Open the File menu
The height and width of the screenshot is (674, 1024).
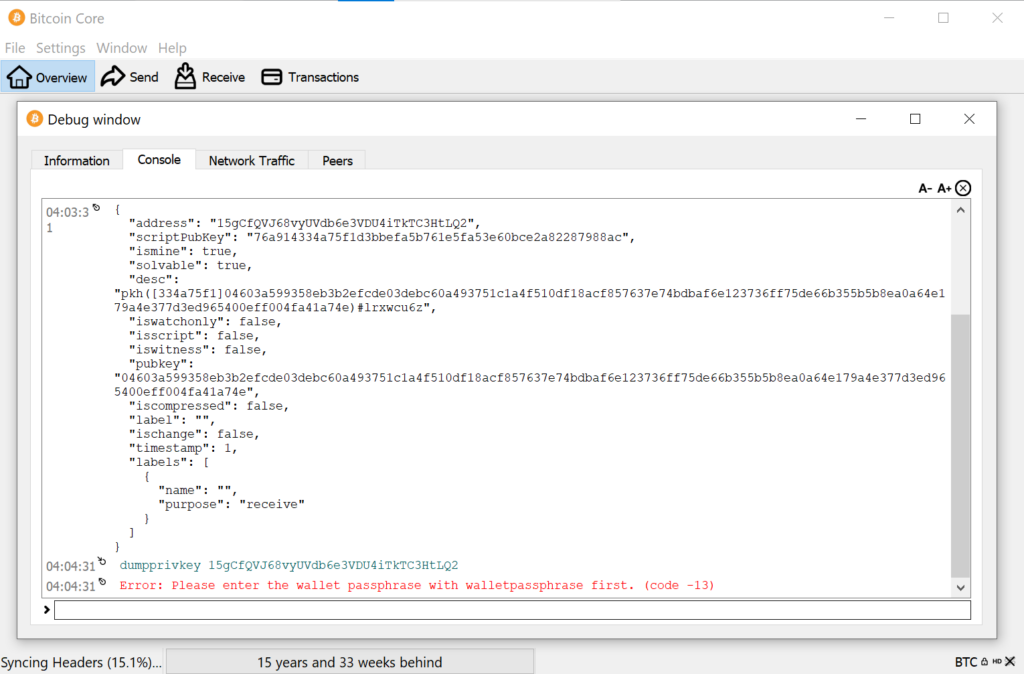[15, 48]
